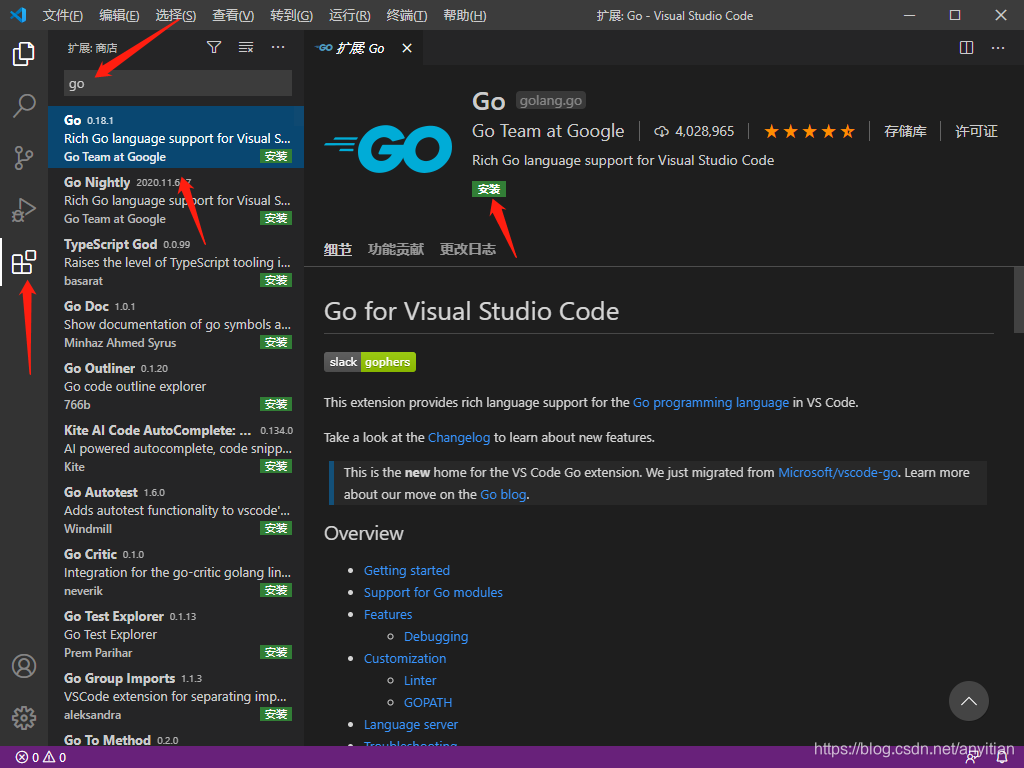
Task: Open the 编辑(E) menu
Action: click(119, 16)
